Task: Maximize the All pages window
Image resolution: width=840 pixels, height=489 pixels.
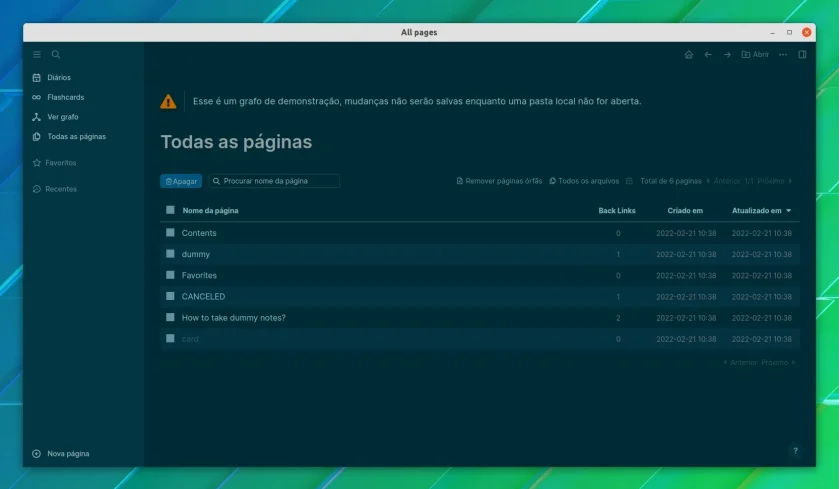Action: pyautogui.click(x=789, y=33)
